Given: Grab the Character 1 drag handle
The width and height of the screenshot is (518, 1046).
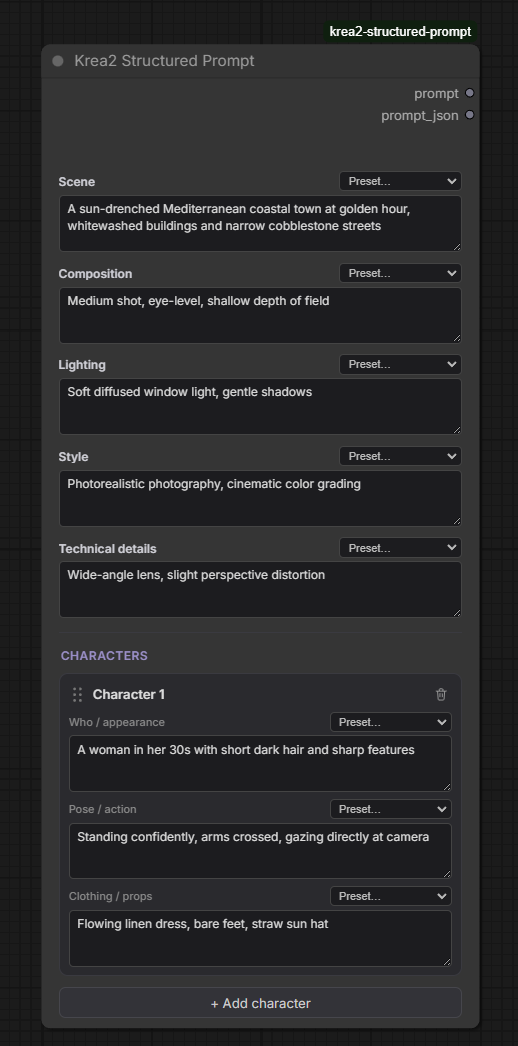Looking at the screenshot, I should (x=77, y=694).
